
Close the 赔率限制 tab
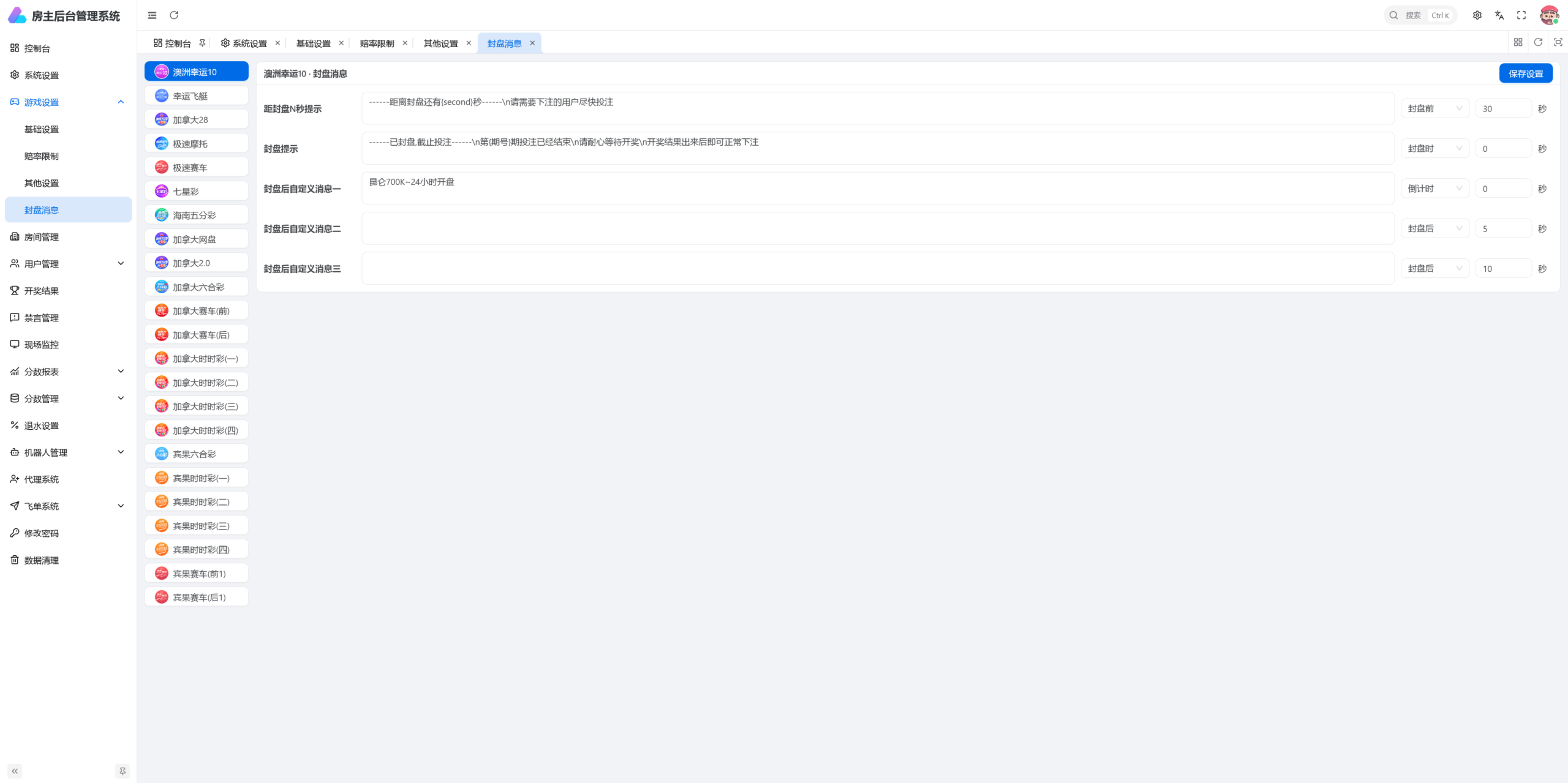405,43
